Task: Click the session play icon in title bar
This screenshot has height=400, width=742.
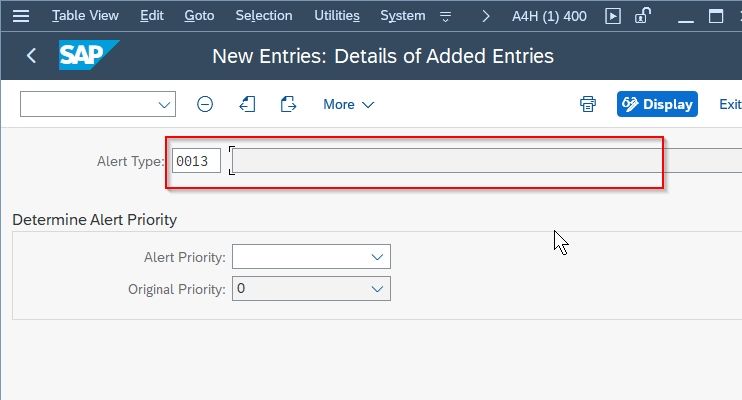Action: coord(613,17)
